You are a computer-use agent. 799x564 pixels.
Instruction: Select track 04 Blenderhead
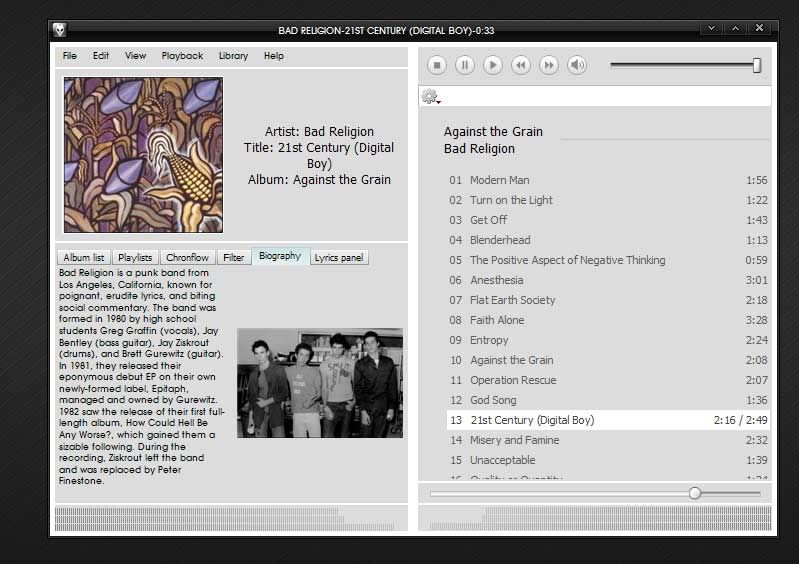click(x=608, y=240)
